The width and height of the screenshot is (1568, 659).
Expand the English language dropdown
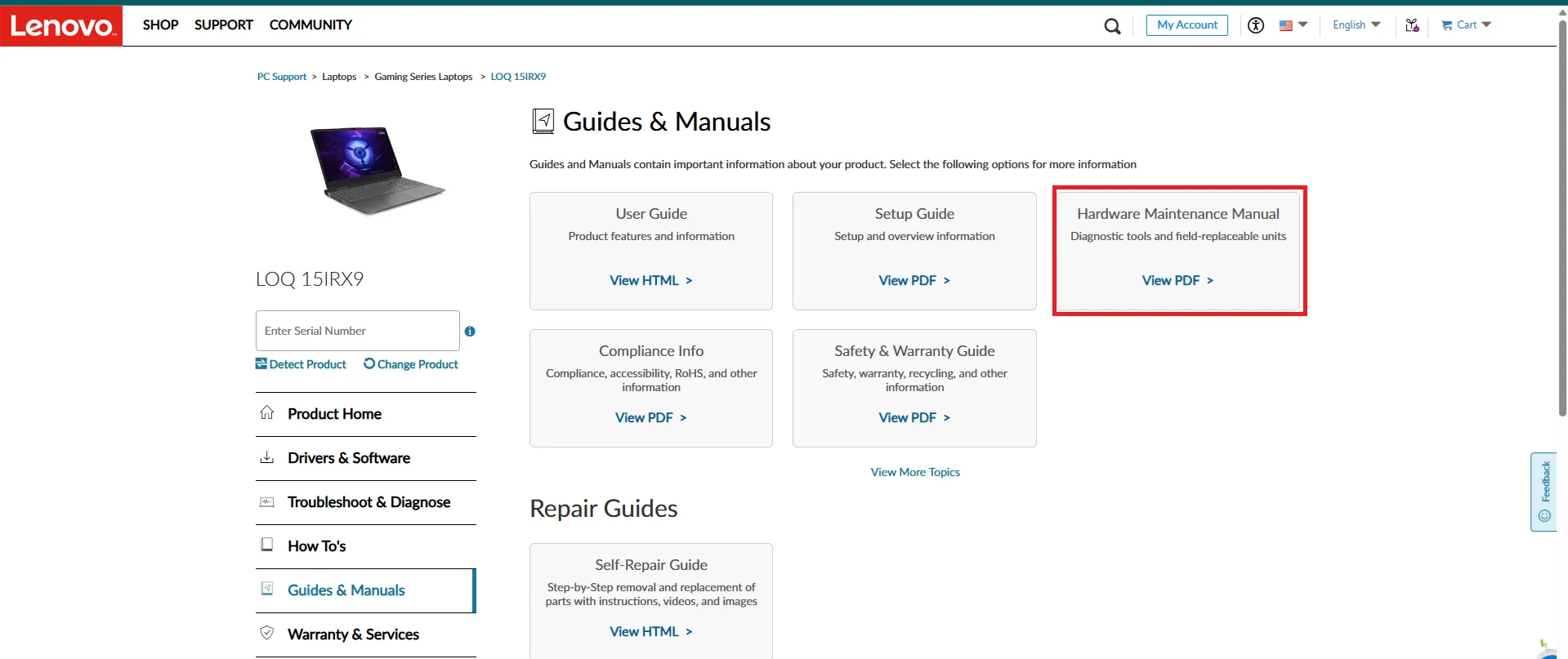coord(1356,25)
